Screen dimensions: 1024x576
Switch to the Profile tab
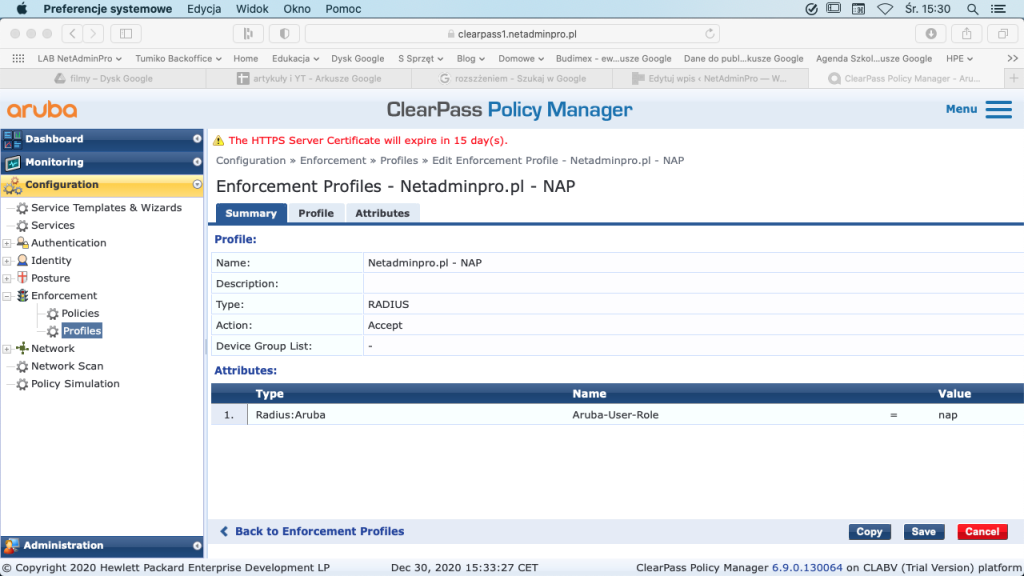tap(316, 213)
